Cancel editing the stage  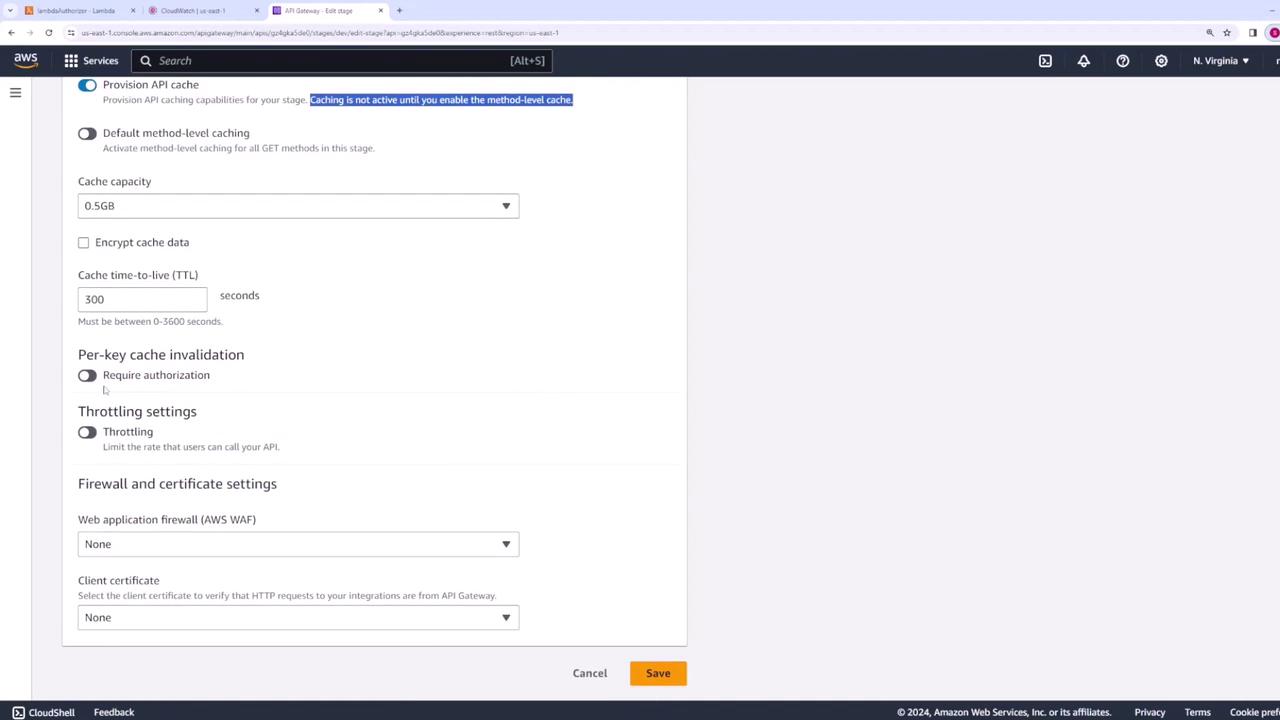[590, 673]
